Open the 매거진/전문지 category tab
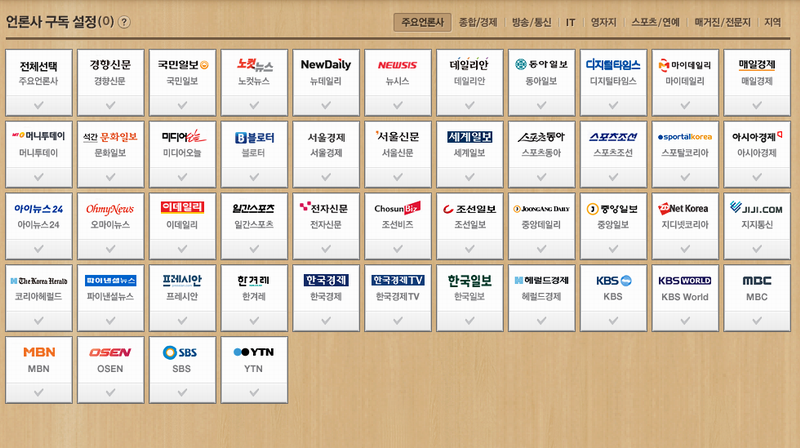 click(x=722, y=22)
